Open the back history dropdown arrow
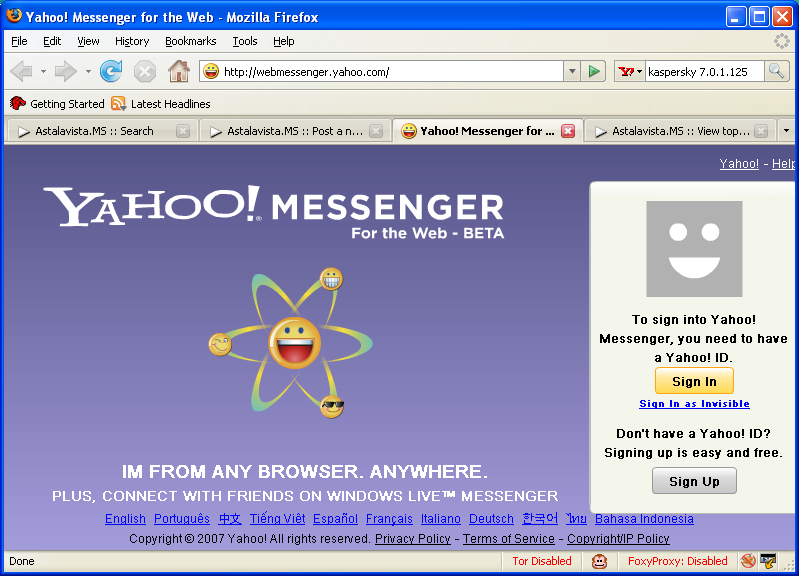799x576 pixels. point(43,71)
